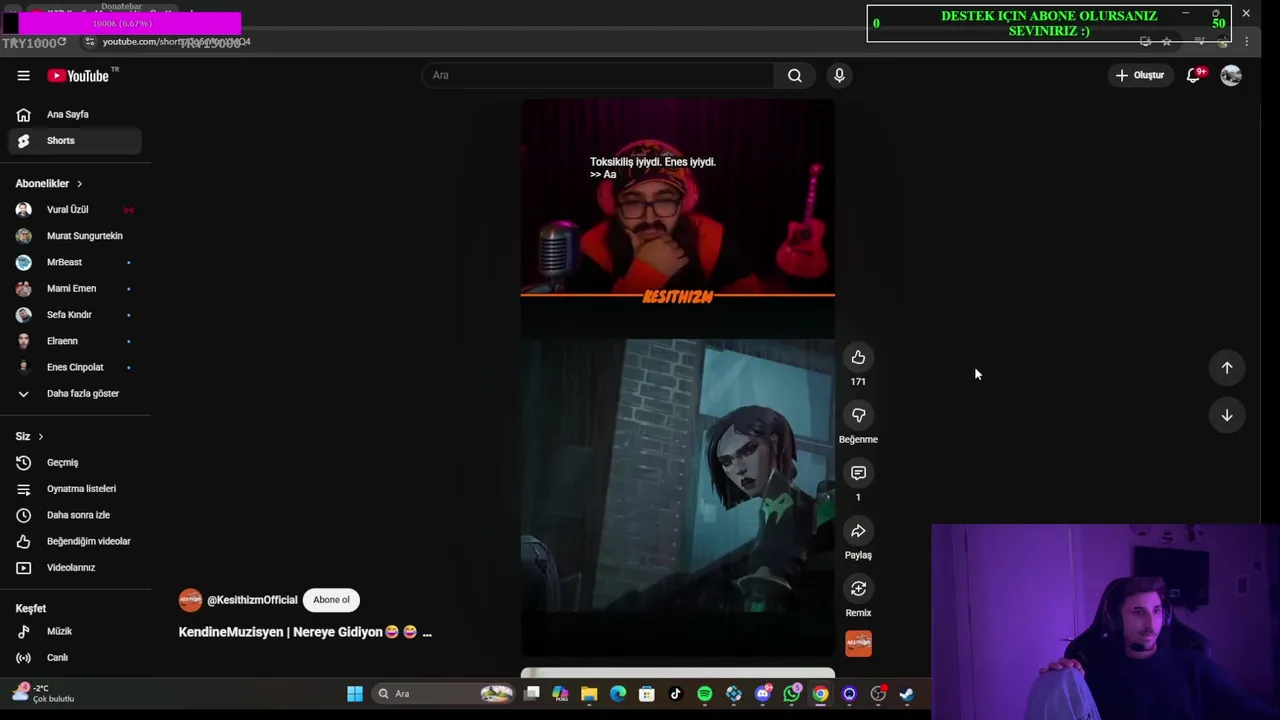
Task: Open the Chrome three-dot menu
Action: pyautogui.click(x=1246, y=42)
